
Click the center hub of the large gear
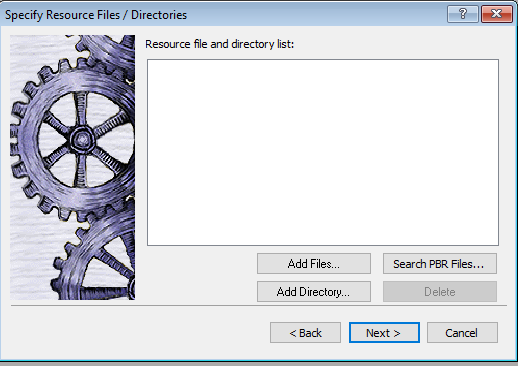click(x=82, y=139)
